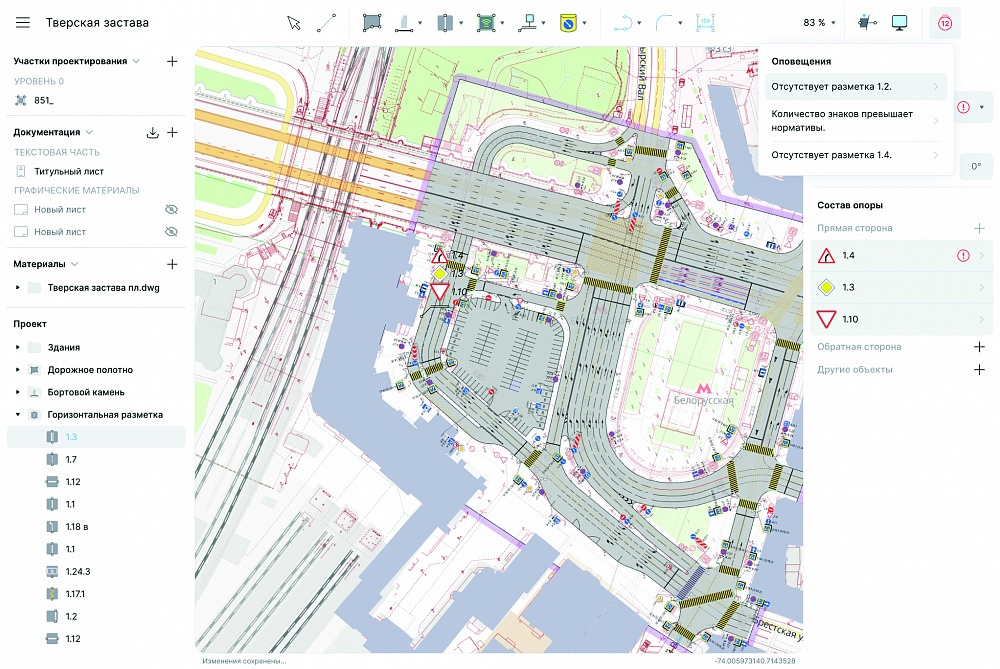Click the 0° rotation field

click(x=976, y=166)
